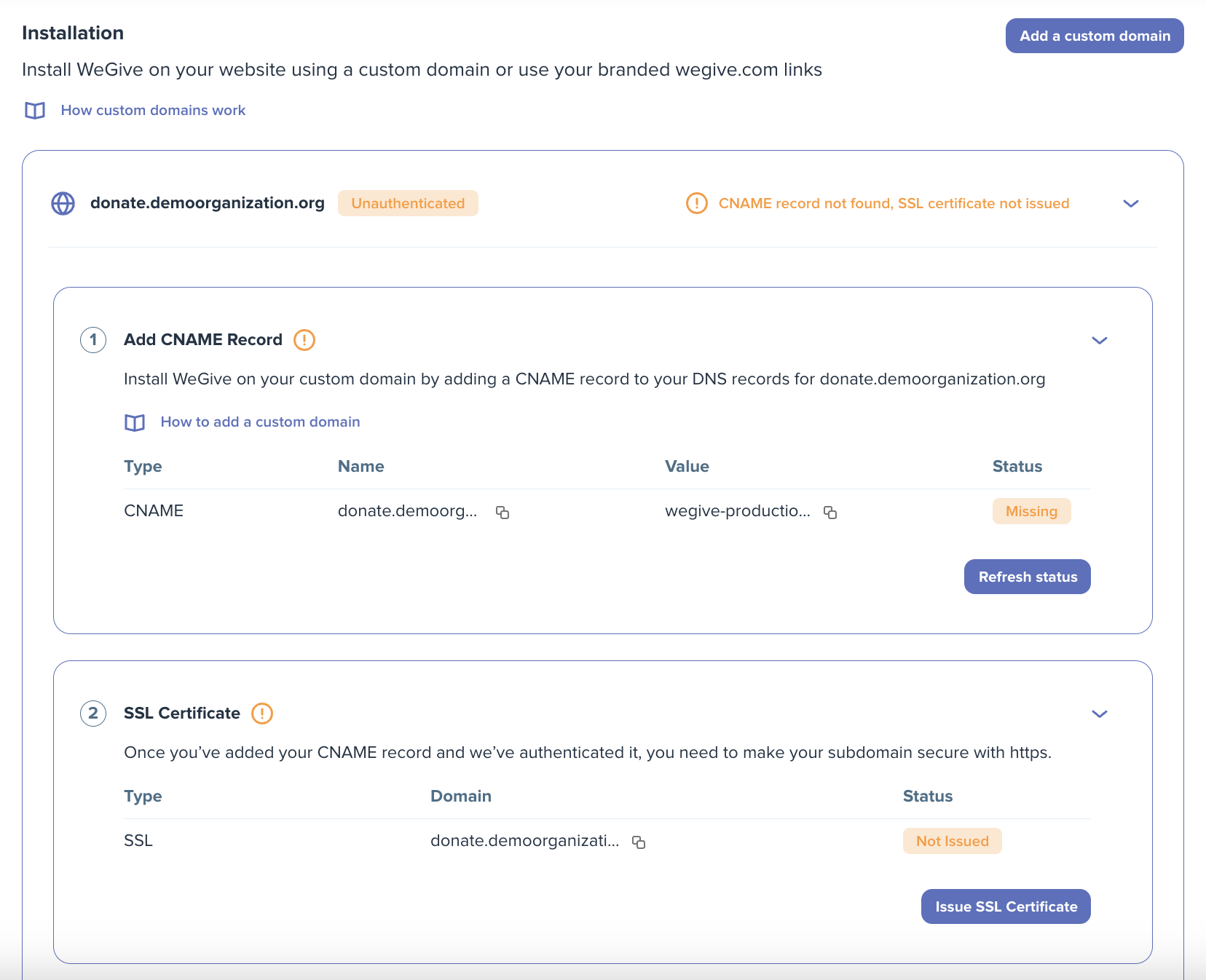Click the CNAME record not found warning text
This screenshot has width=1206, height=980.
pyautogui.click(x=894, y=203)
